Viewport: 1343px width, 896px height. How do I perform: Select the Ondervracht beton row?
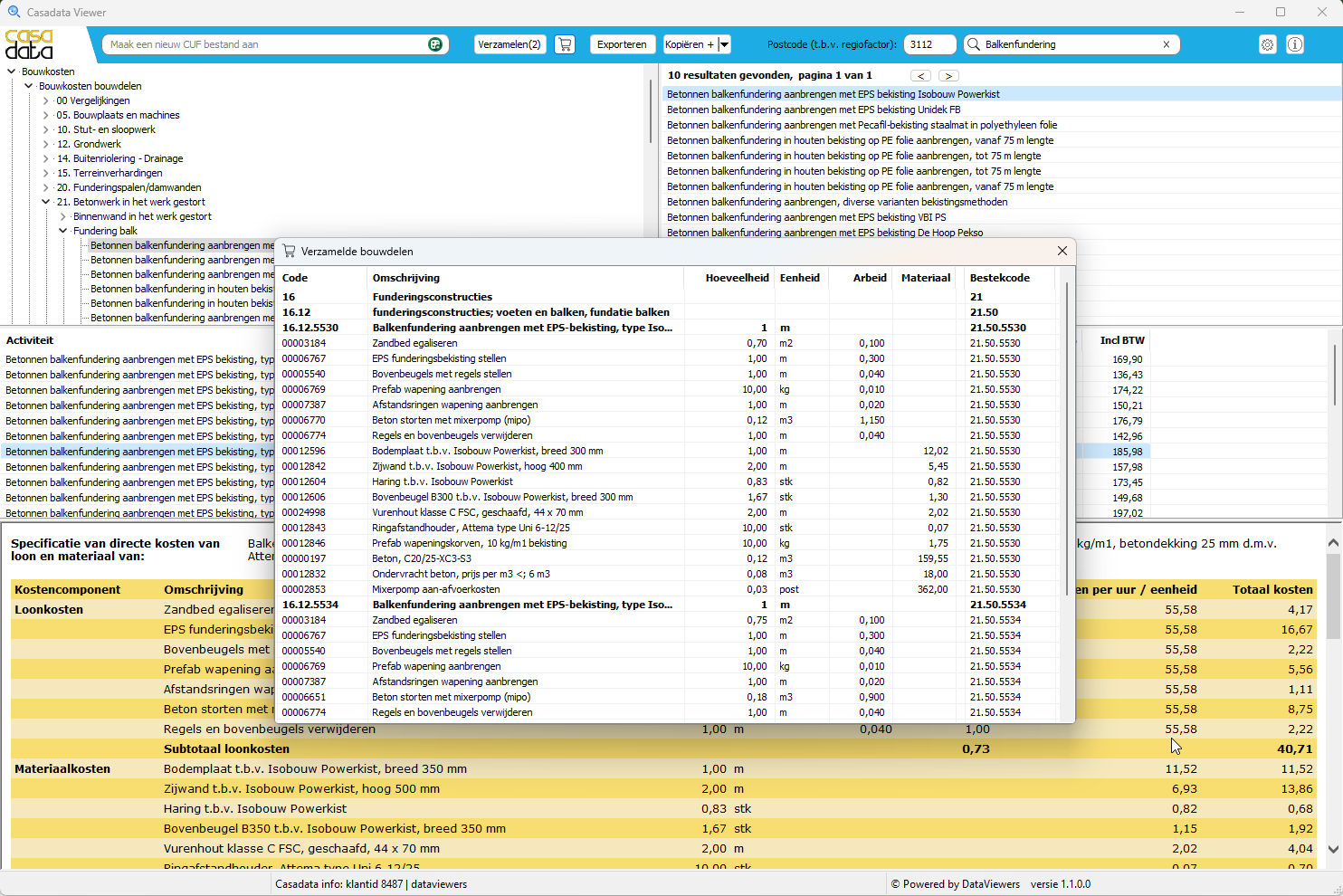point(668,574)
